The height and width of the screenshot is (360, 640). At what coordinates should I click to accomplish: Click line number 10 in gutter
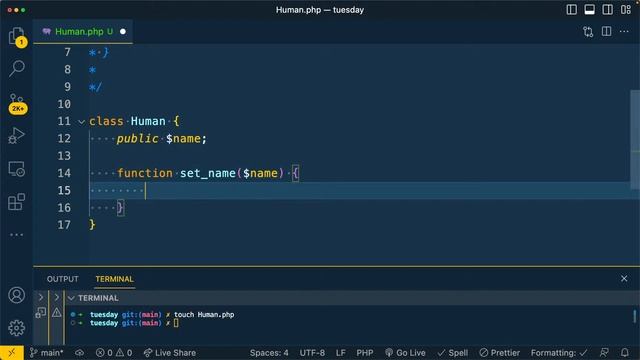[x=64, y=104]
